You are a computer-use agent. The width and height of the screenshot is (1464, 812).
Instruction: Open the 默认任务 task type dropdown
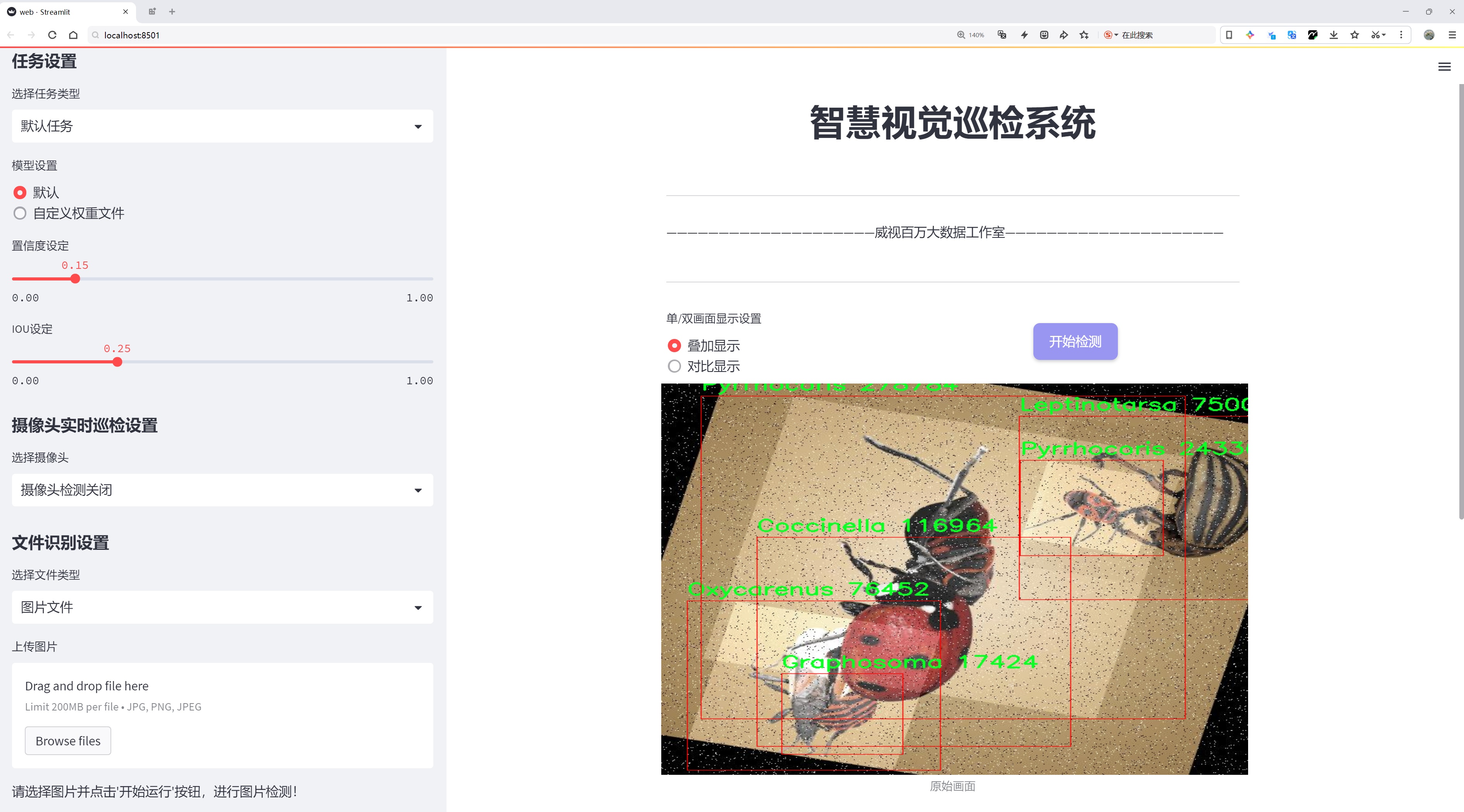pyautogui.click(x=222, y=126)
